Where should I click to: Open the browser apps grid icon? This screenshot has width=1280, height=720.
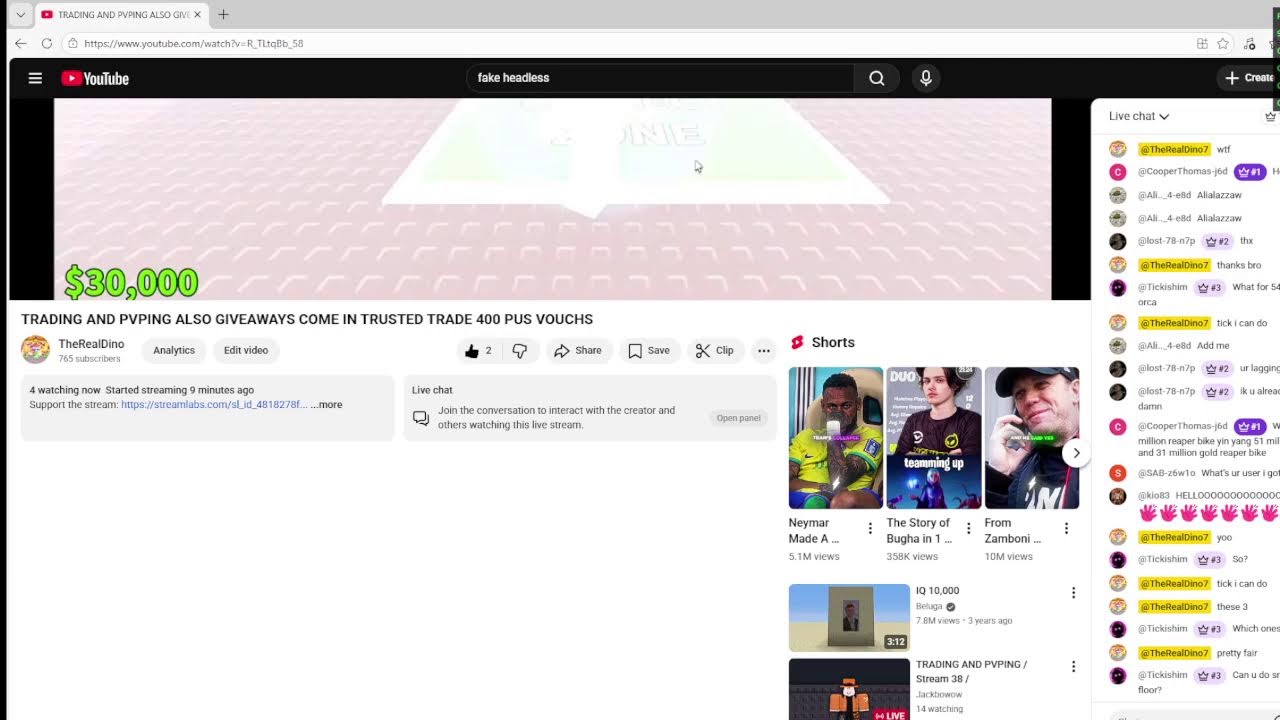pos(1202,43)
